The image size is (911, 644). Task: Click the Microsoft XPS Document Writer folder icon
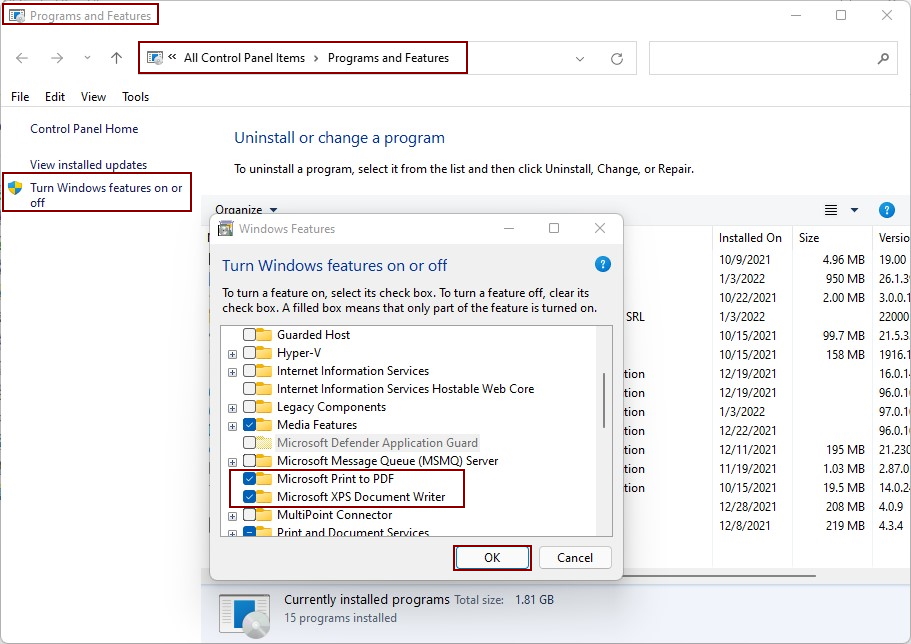click(x=264, y=497)
